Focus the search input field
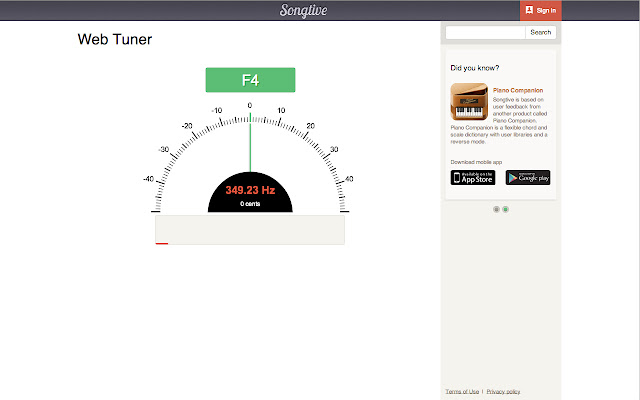 (x=485, y=32)
